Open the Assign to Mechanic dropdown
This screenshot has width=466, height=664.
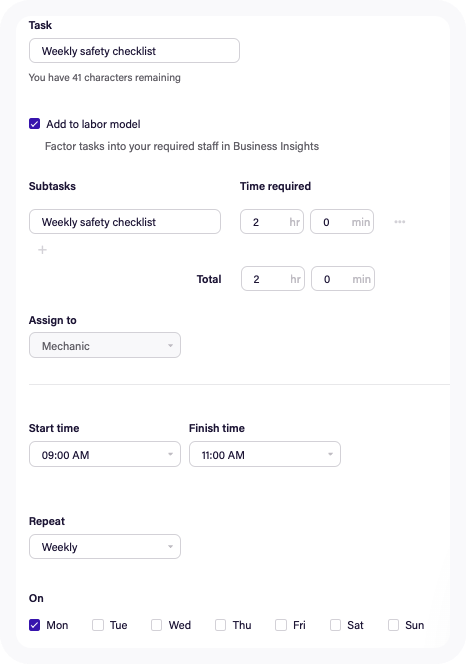pos(105,345)
